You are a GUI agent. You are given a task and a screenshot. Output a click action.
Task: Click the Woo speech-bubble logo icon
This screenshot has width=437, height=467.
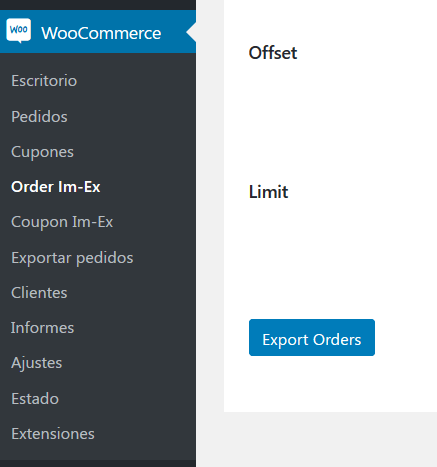coord(19,31)
